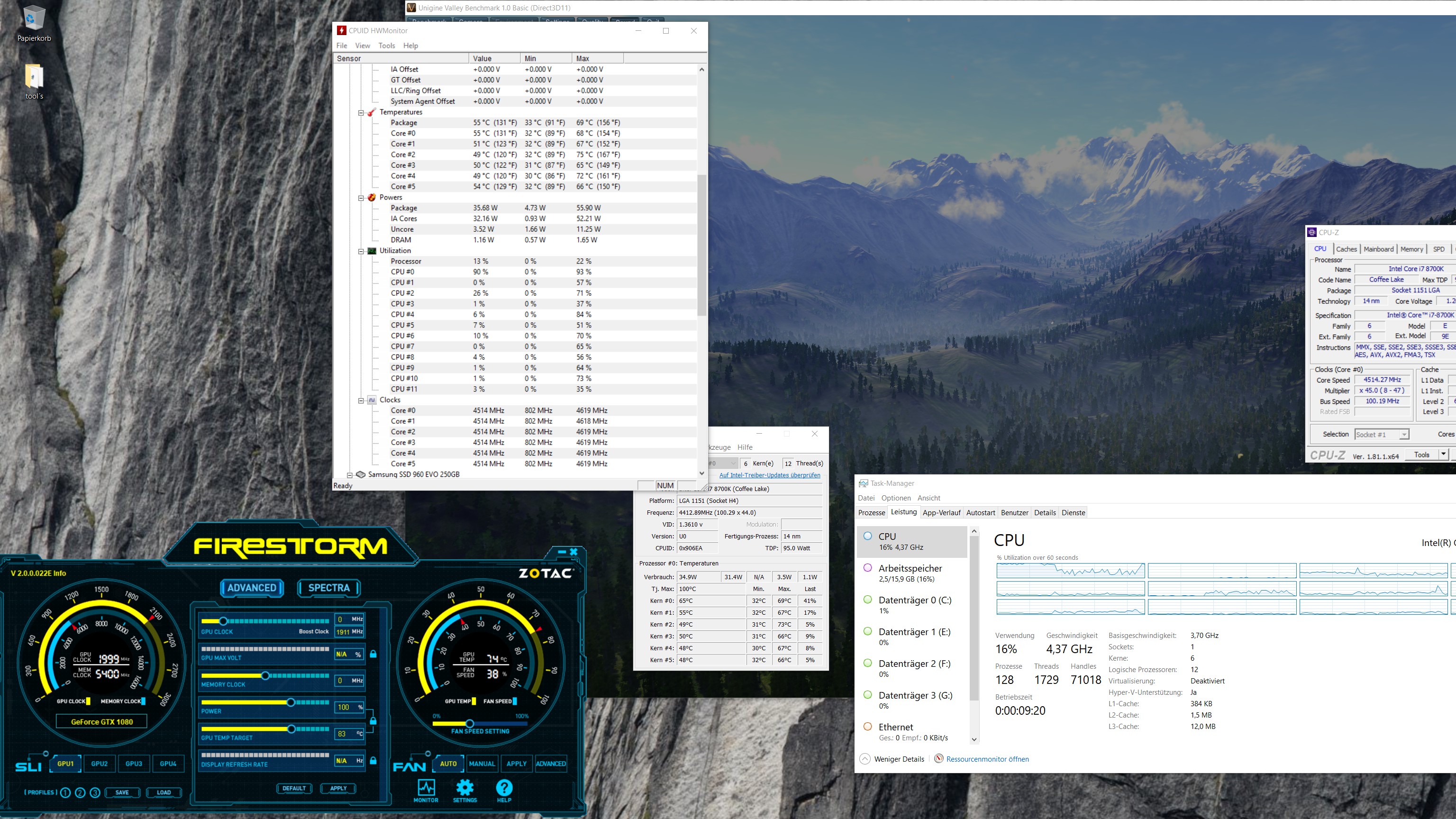Click the lock icon beside Display Refresh Rate

point(373,761)
